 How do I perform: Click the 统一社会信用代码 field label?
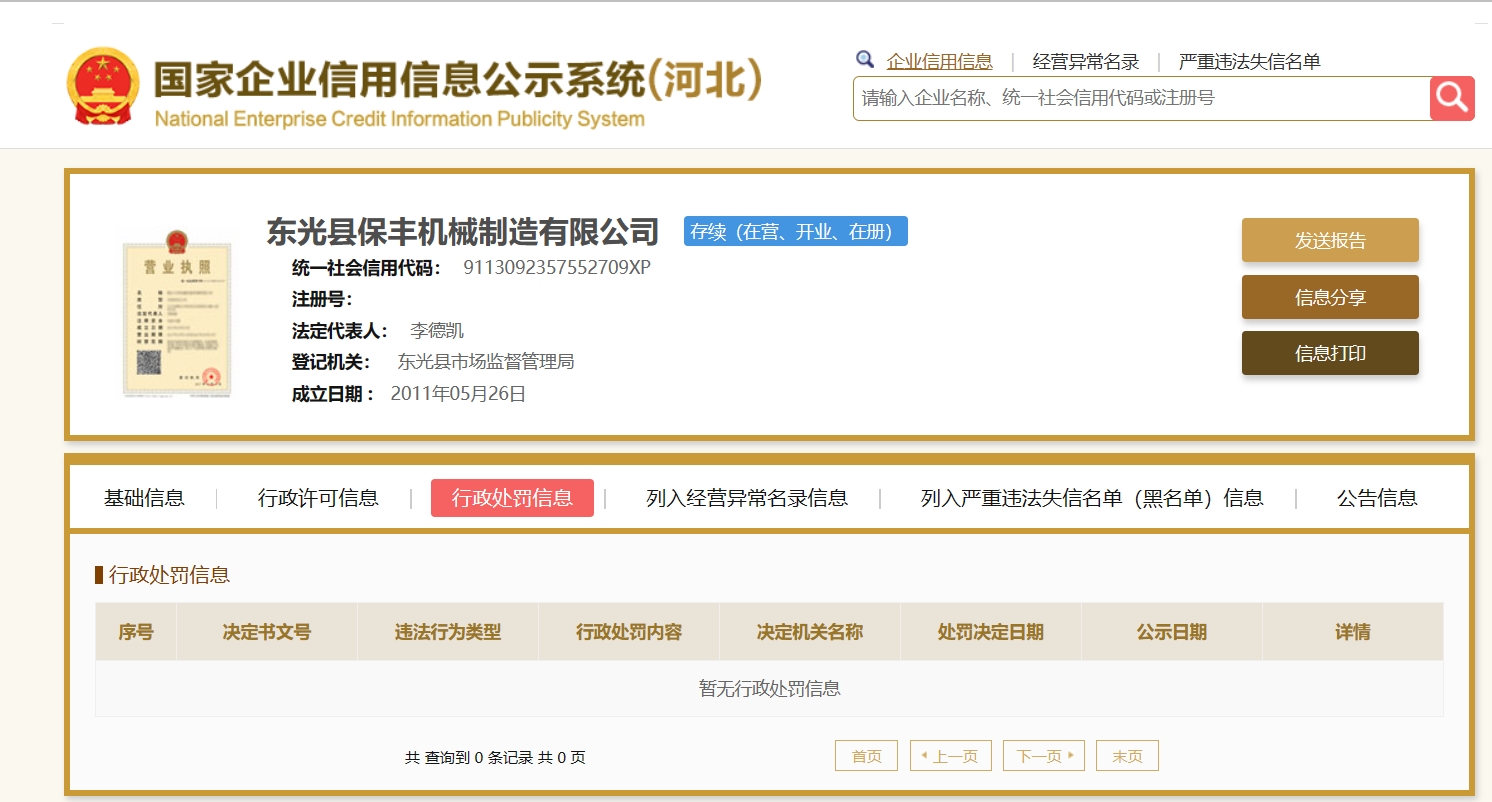366,268
